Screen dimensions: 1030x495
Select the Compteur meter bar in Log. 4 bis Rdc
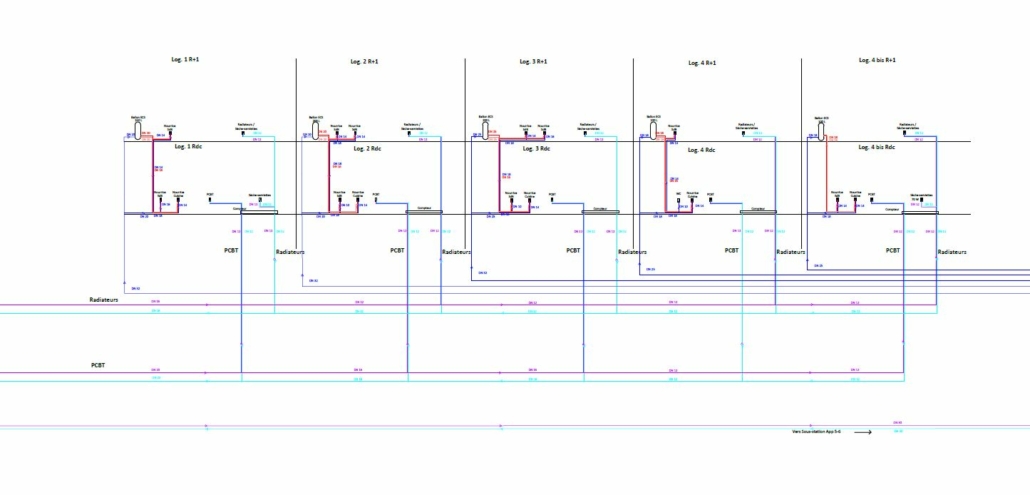[920, 213]
